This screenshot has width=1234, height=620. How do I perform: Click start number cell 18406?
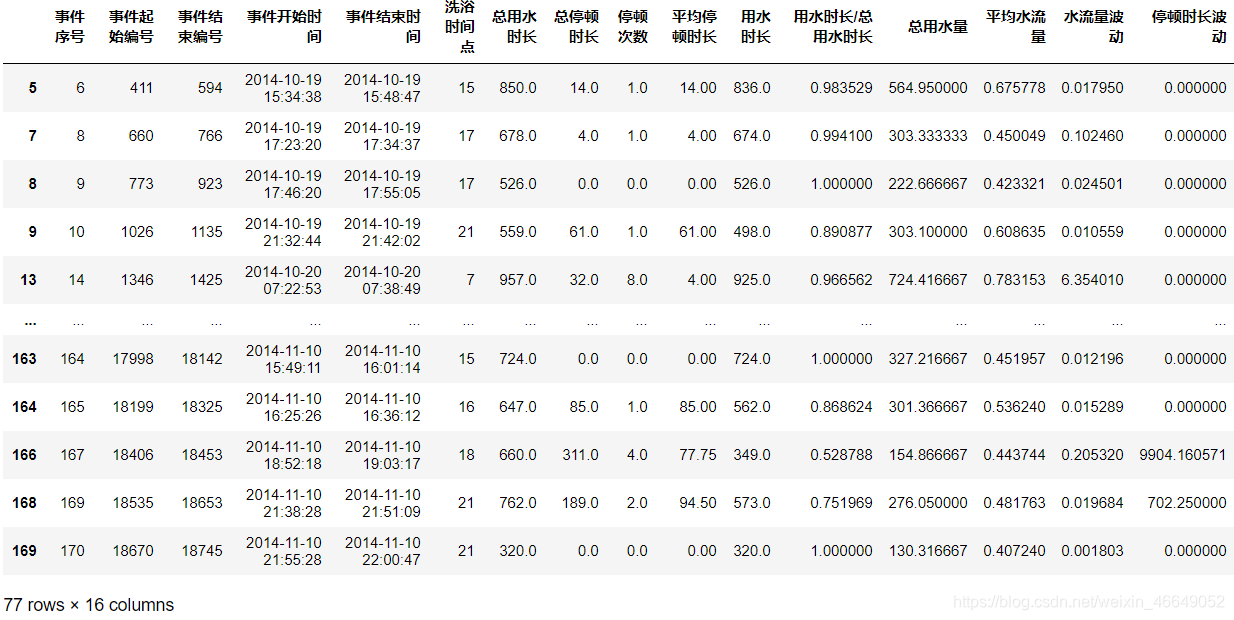pyautogui.click(x=133, y=455)
